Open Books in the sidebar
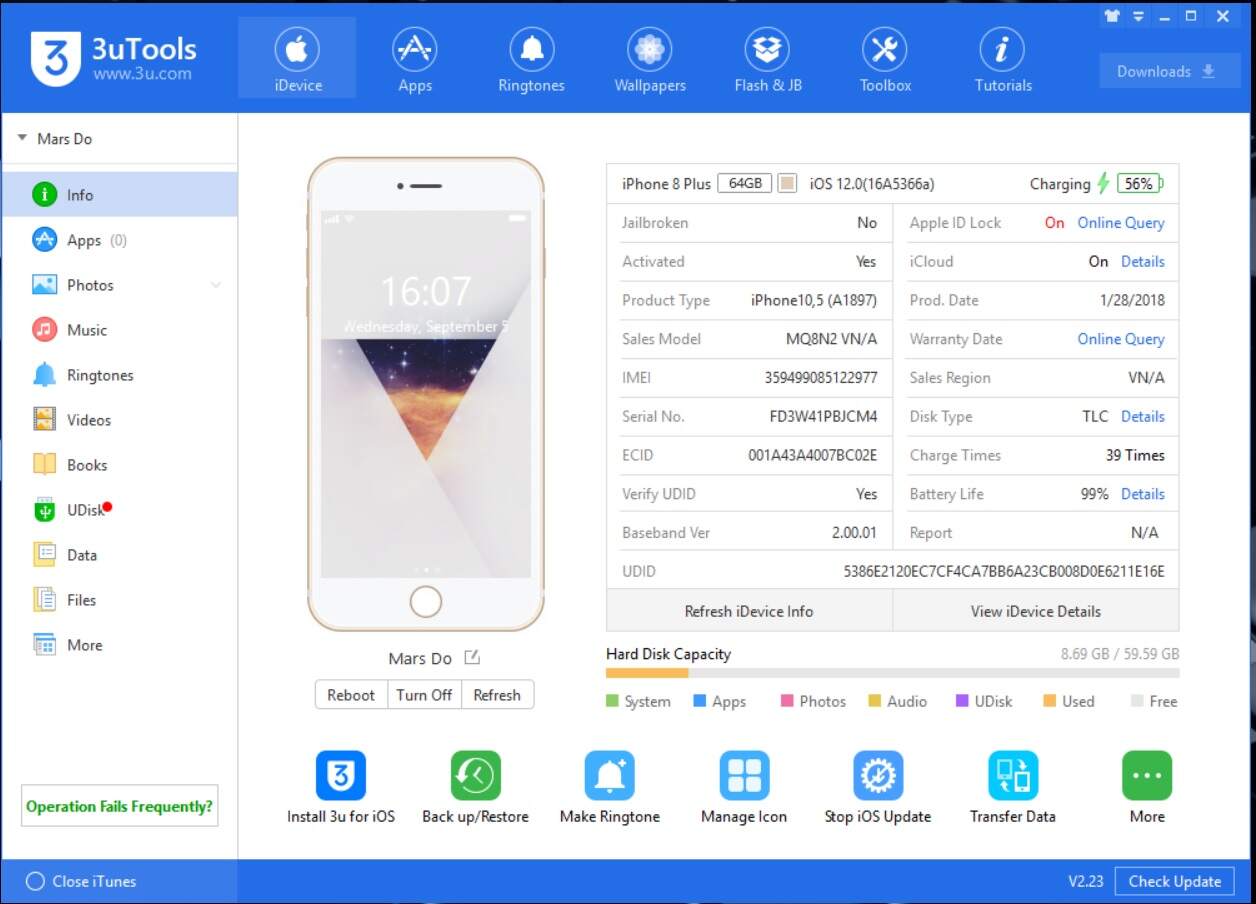The width and height of the screenshot is (1256, 904). 119,465
